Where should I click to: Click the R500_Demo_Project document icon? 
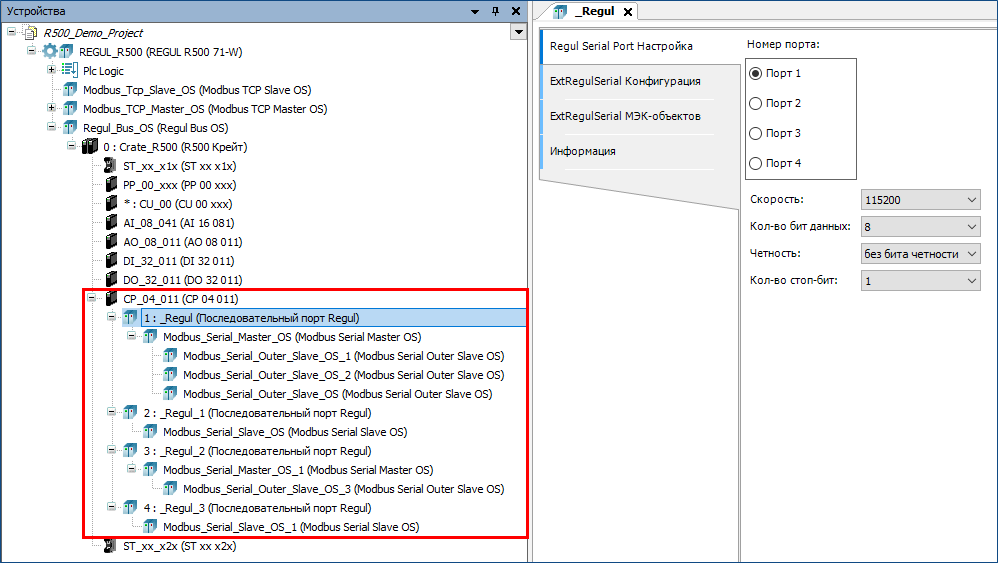coord(30,32)
